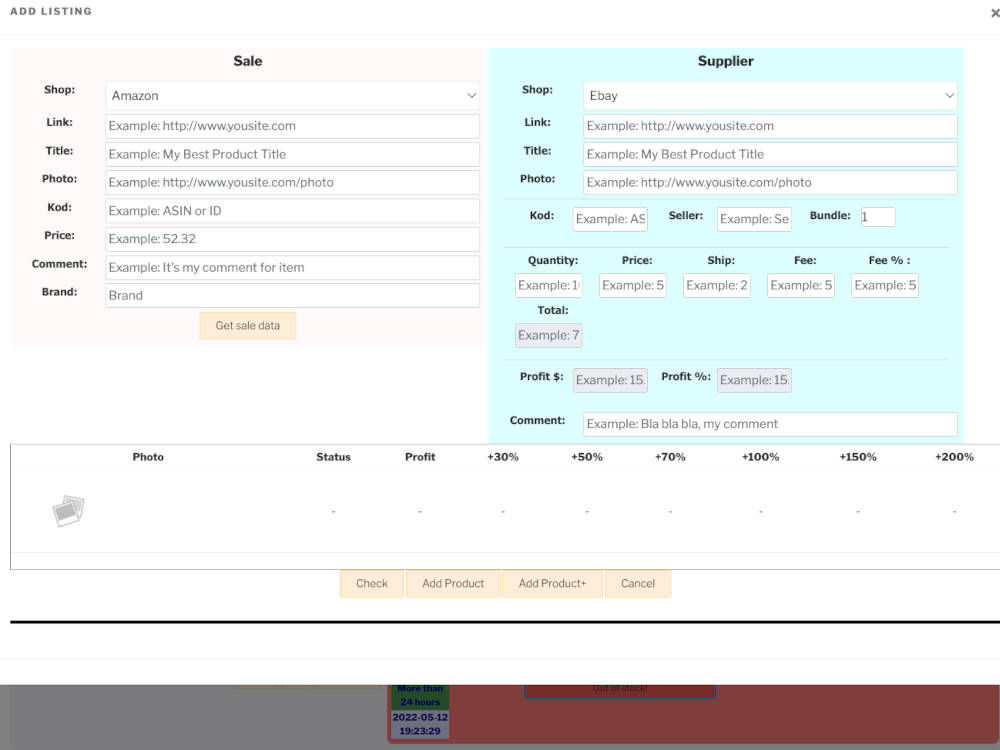The height and width of the screenshot is (750, 1000).
Task: Focus the Sale Photo URL field
Action: coord(293,182)
